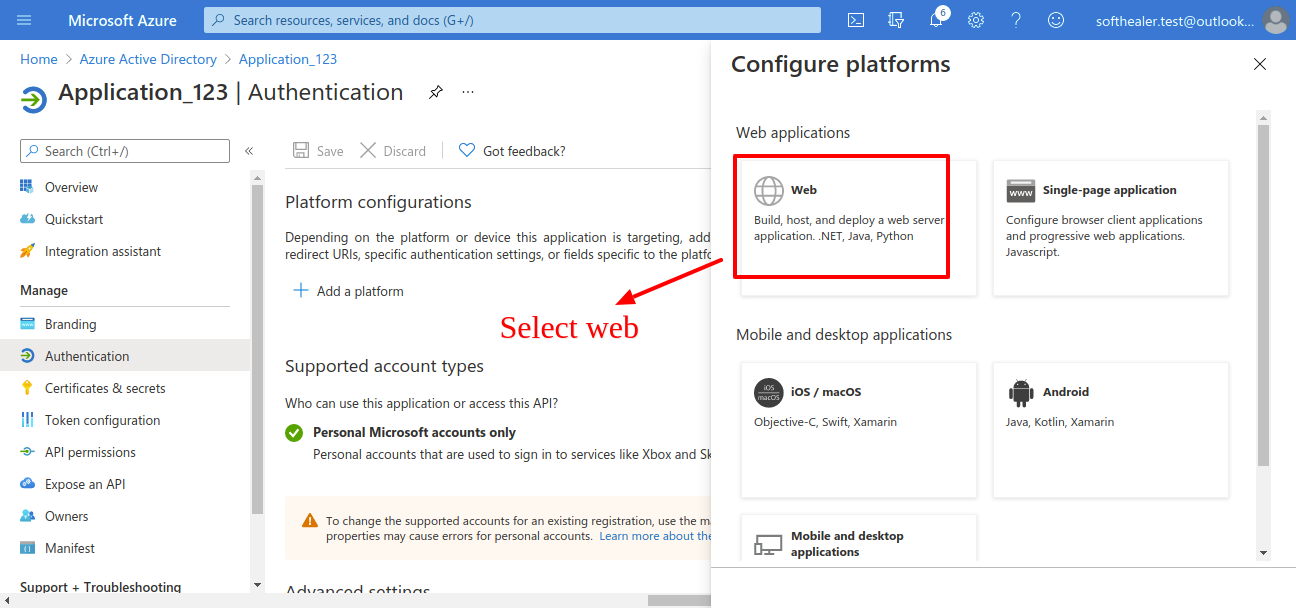
Task: Pin the Authentication blade
Action: pyautogui.click(x=436, y=92)
